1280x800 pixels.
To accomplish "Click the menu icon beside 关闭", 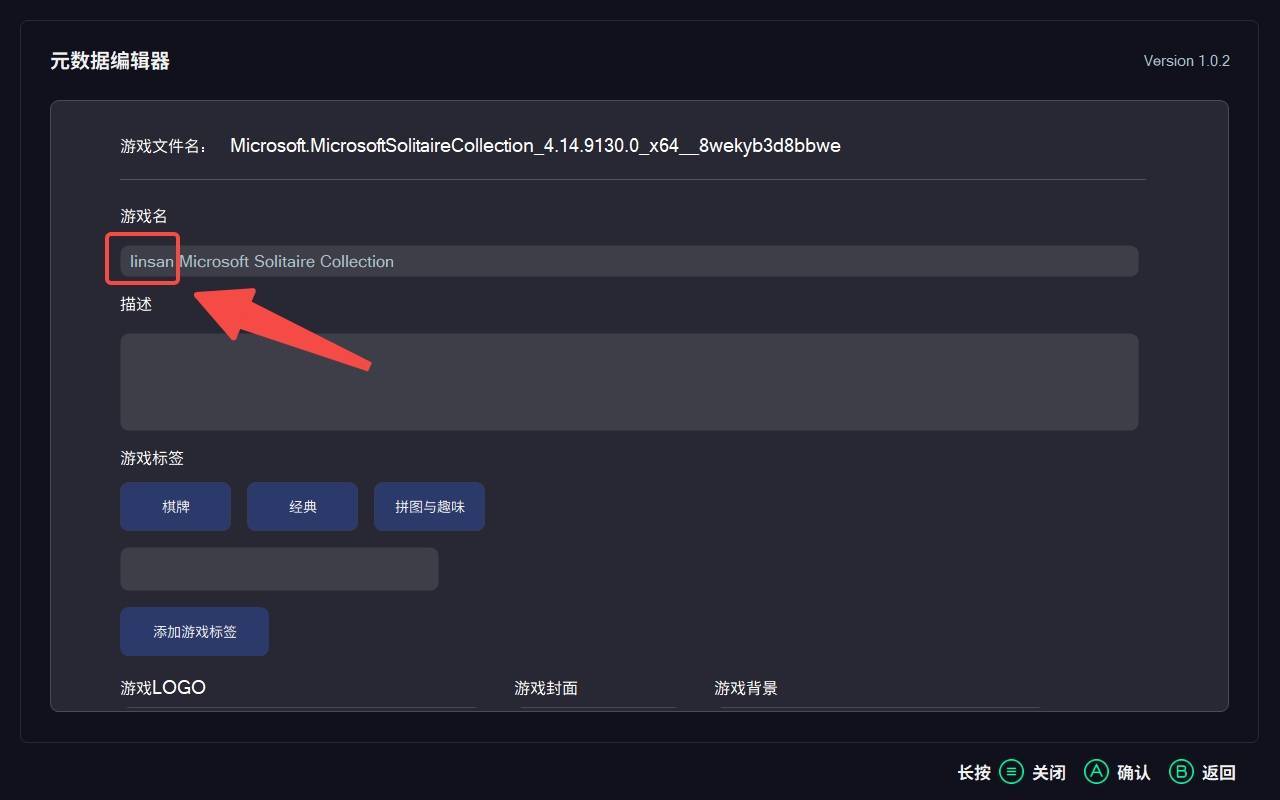I will [1012, 772].
